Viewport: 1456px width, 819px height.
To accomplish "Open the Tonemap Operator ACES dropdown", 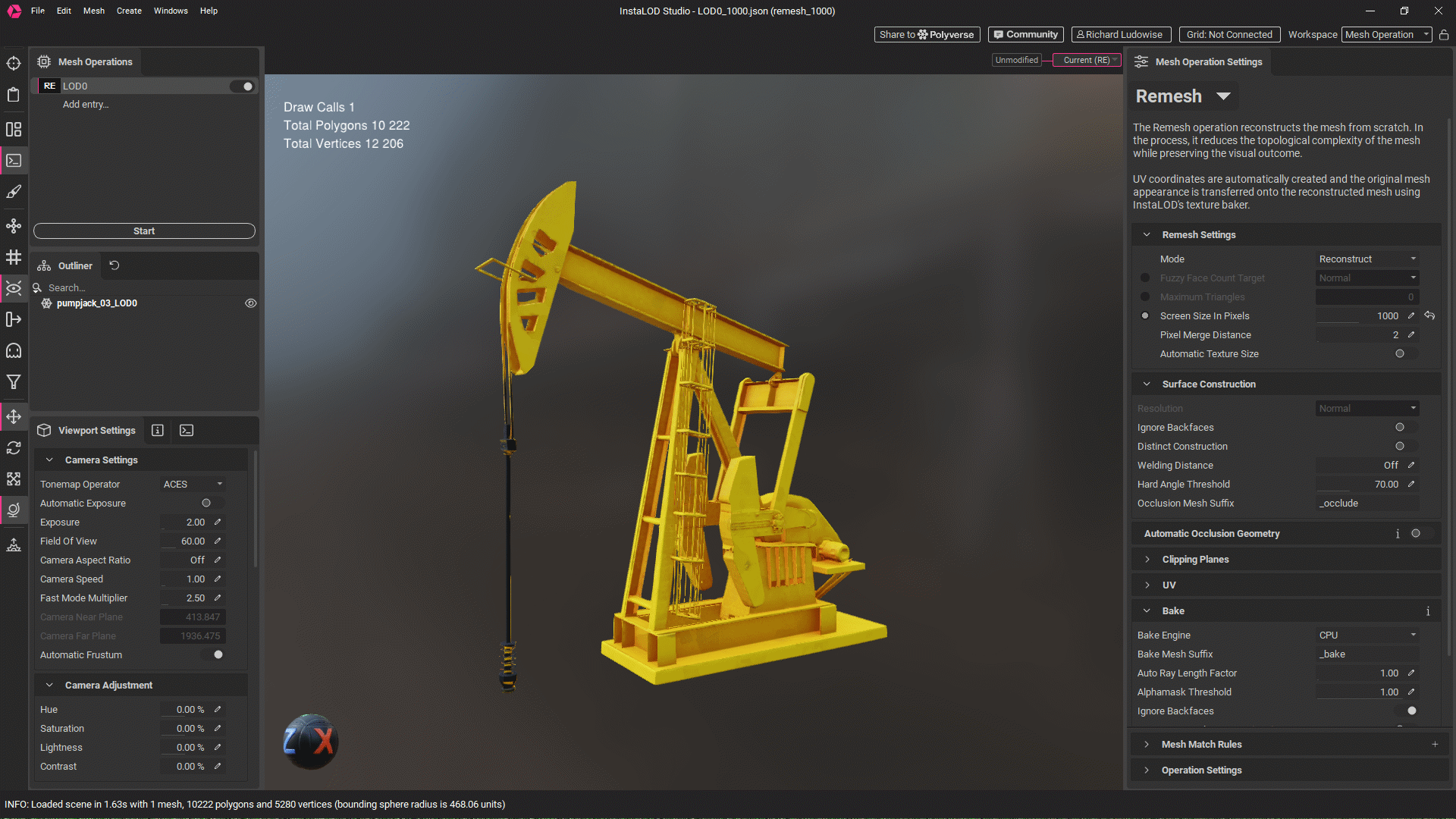I will (x=193, y=484).
